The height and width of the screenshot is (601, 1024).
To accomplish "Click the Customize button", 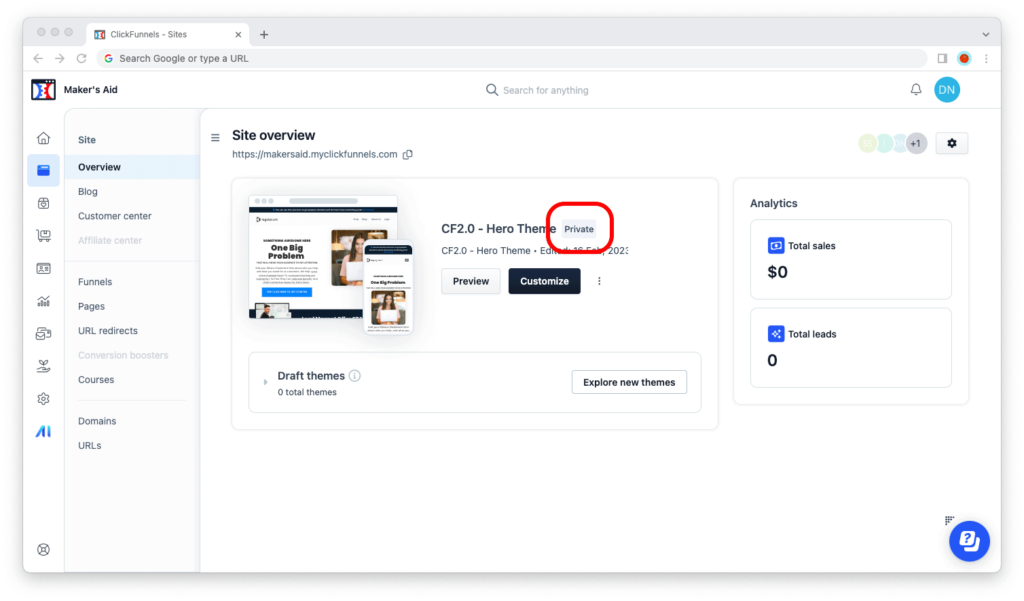I will click(544, 281).
